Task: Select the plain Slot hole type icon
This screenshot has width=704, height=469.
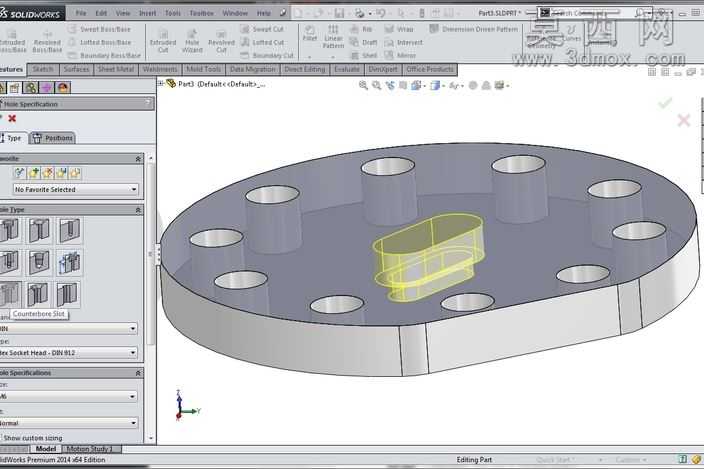Action: pos(68,294)
